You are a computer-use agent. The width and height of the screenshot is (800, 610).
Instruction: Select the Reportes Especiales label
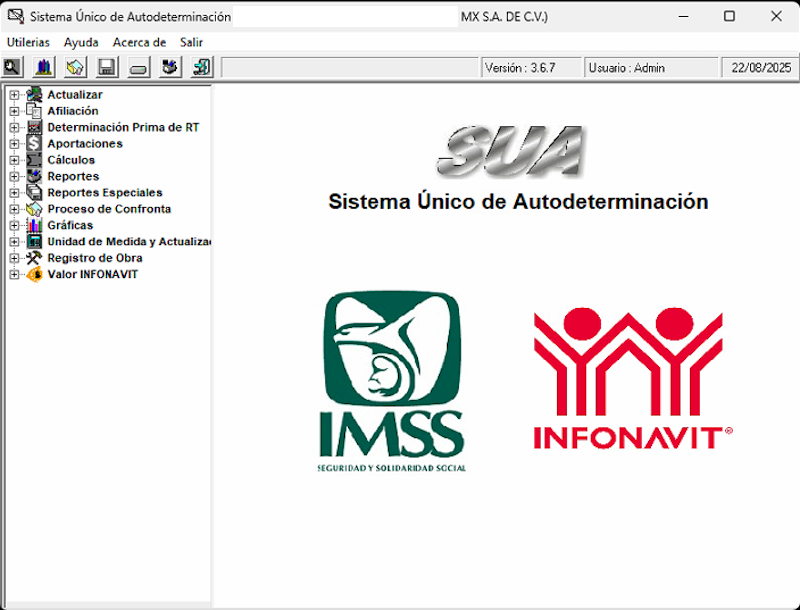[105, 193]
